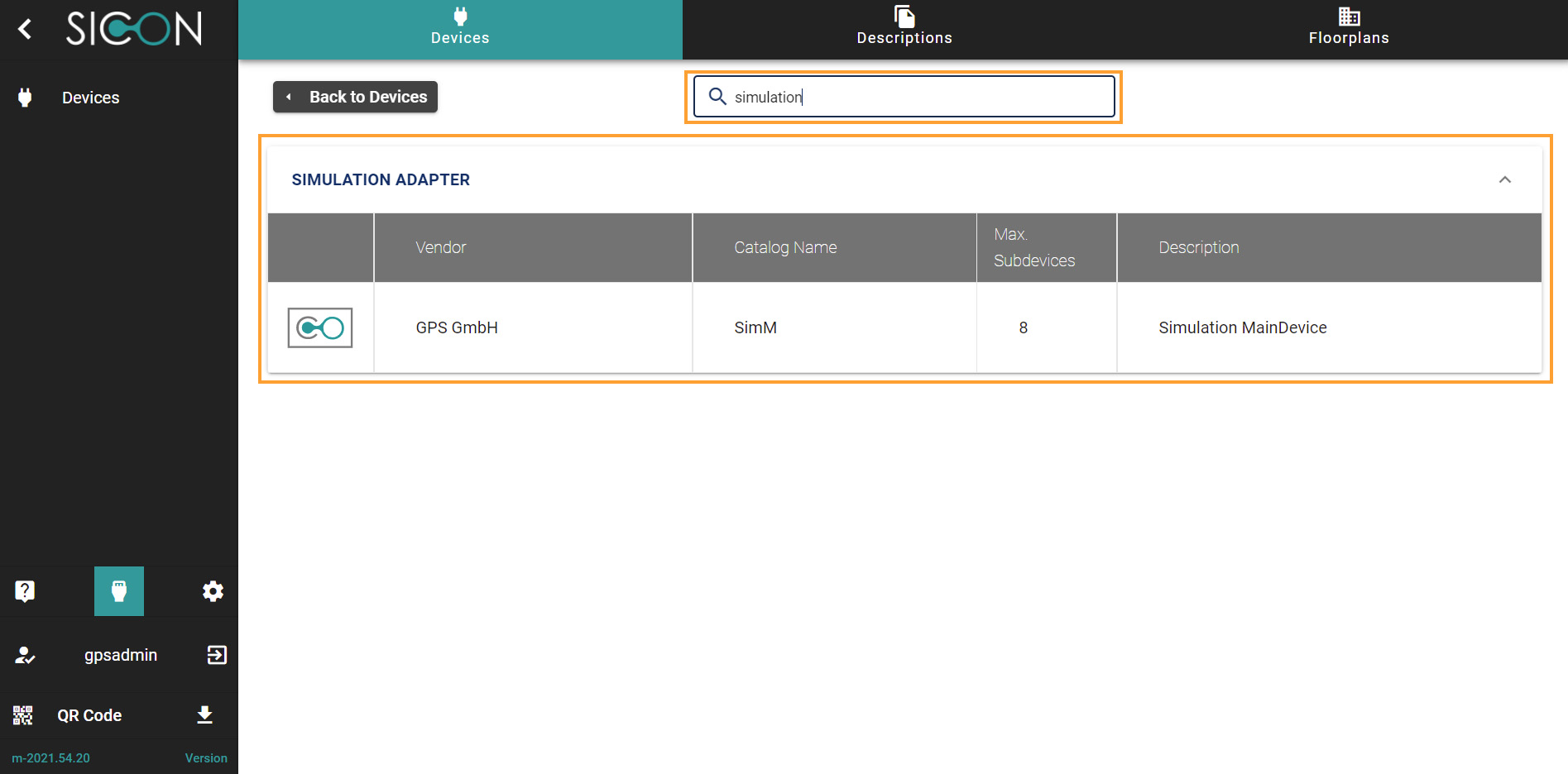Select the GPS GmbH vendor row
Viewport: 1568px width, 774px height.
457,328
